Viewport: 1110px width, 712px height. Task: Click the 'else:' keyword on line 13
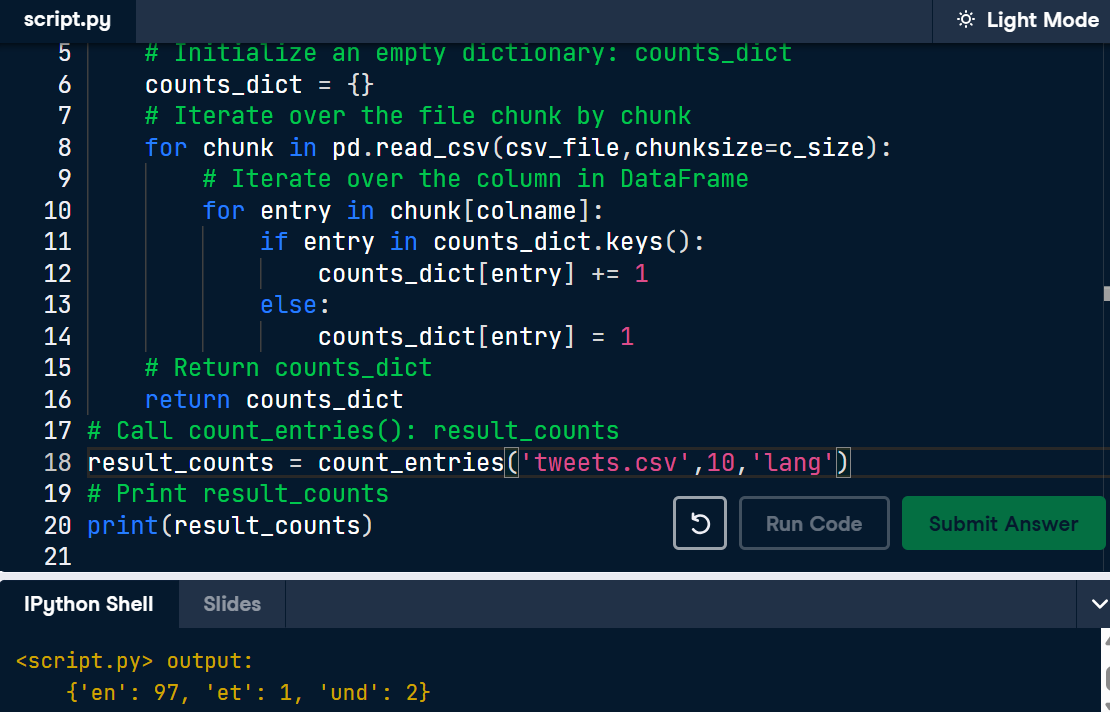pyautogui.click(x=294, y=305)
